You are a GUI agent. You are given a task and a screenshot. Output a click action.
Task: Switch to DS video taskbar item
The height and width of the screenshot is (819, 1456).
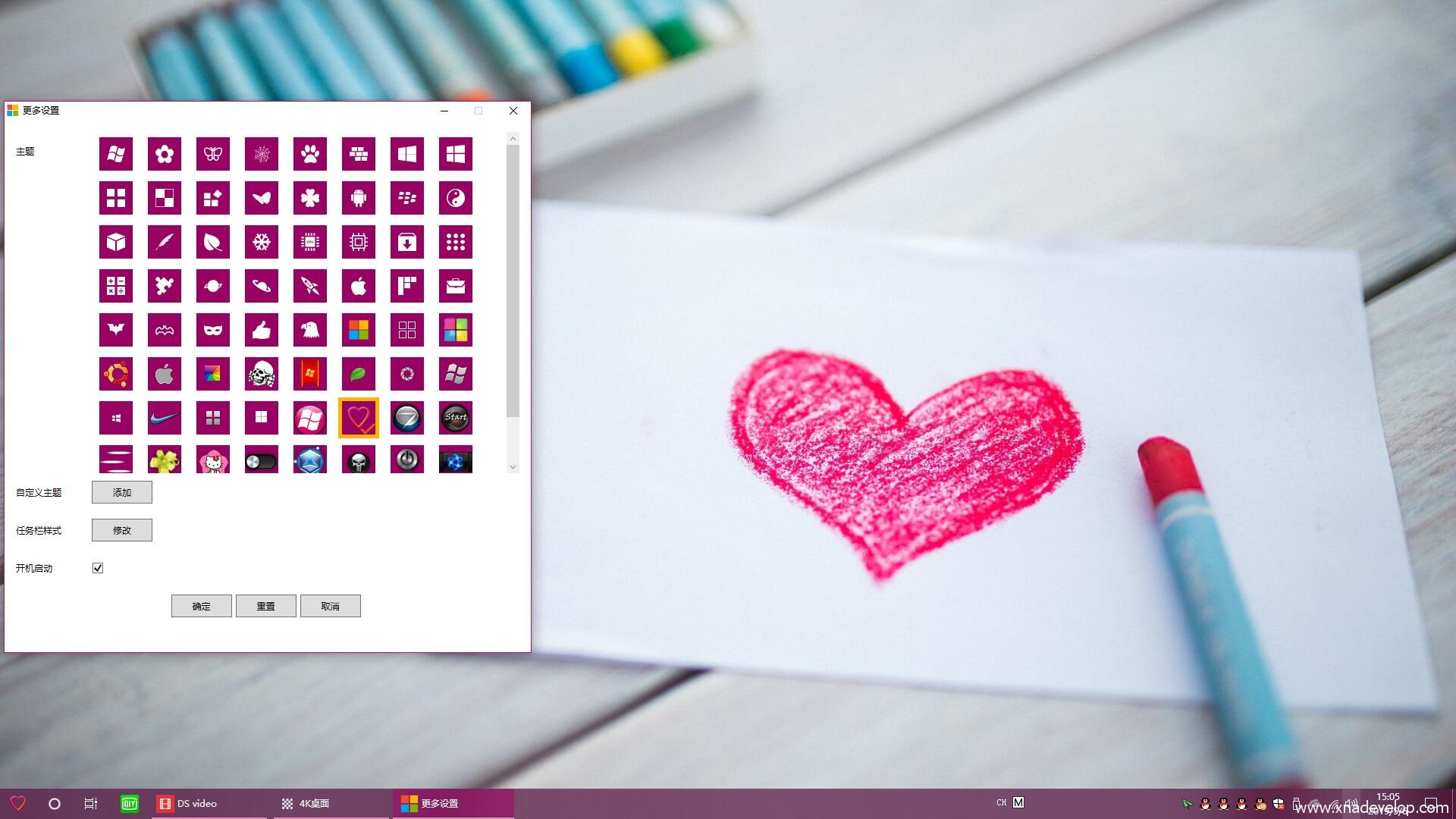coord(196,803)
